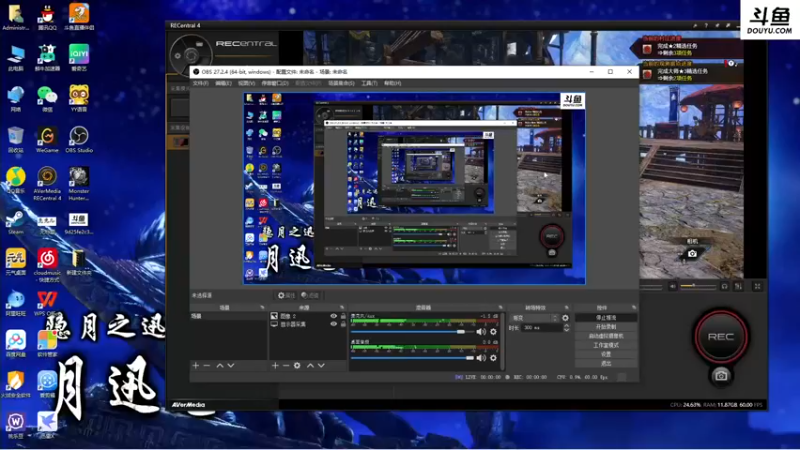
Task: Mute the mic/Aux audio channel
Action: (481, 332)
